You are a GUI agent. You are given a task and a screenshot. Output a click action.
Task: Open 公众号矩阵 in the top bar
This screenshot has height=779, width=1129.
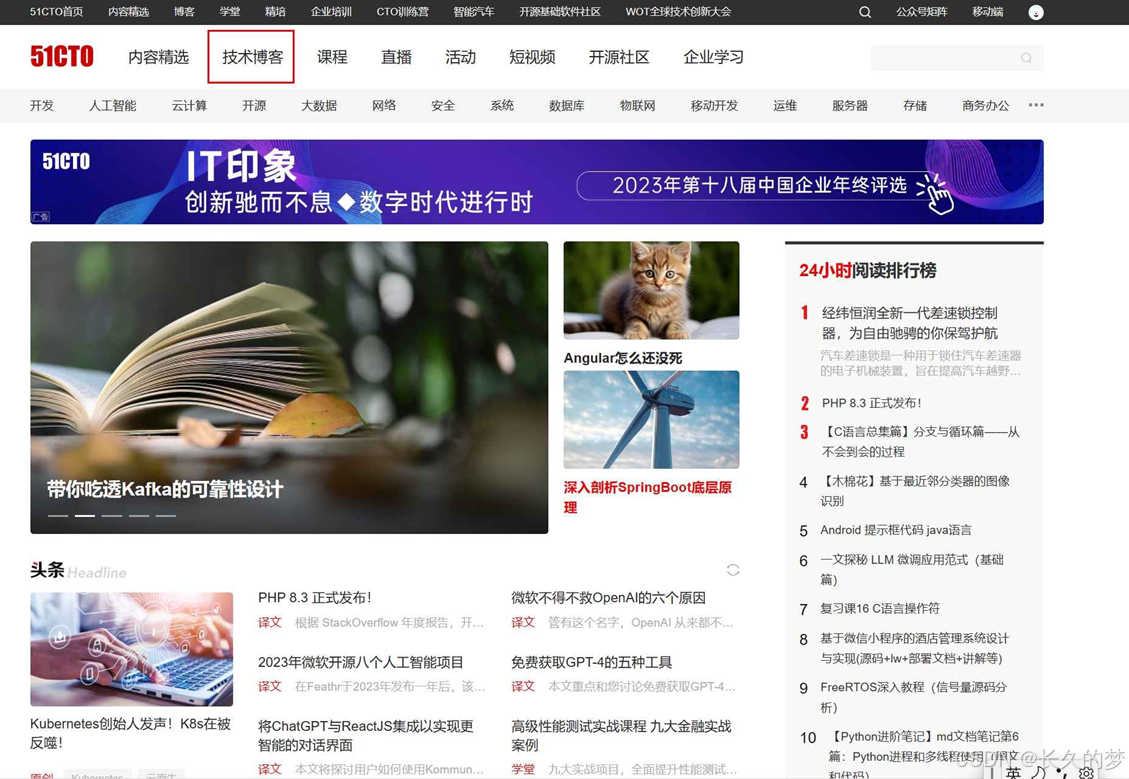[922, 12]
